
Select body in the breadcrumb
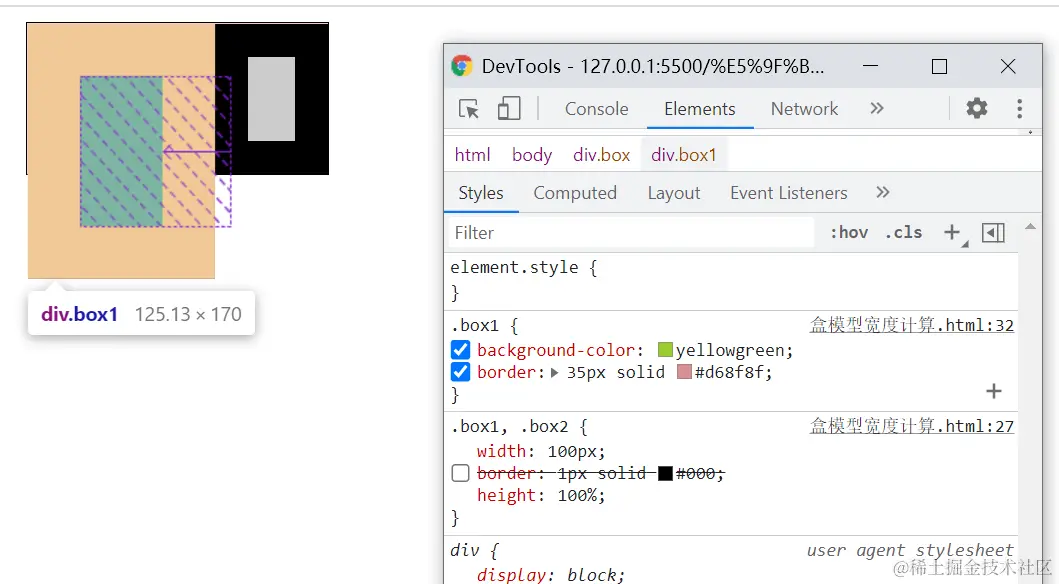click(532, 155)
